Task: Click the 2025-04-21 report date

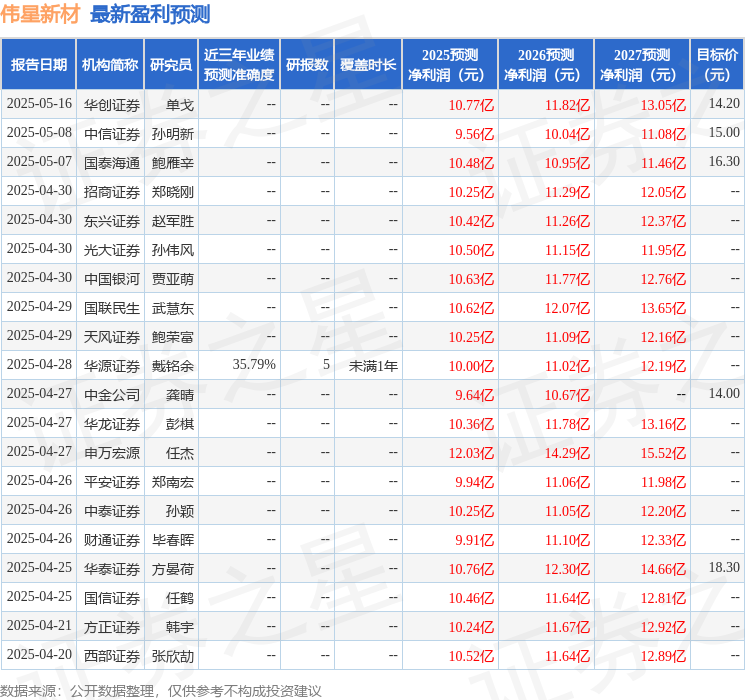Action: pyautogui.click(x=39, y=625)
